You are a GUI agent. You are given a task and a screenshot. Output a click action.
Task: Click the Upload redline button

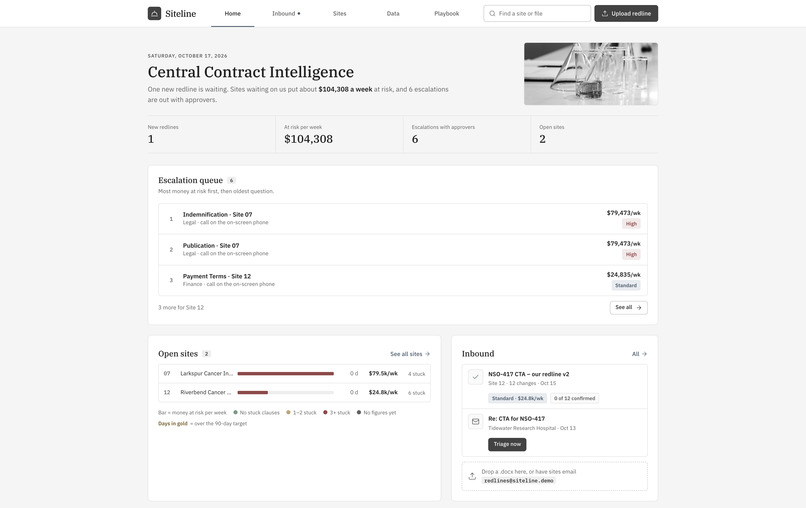coord(626,13)
